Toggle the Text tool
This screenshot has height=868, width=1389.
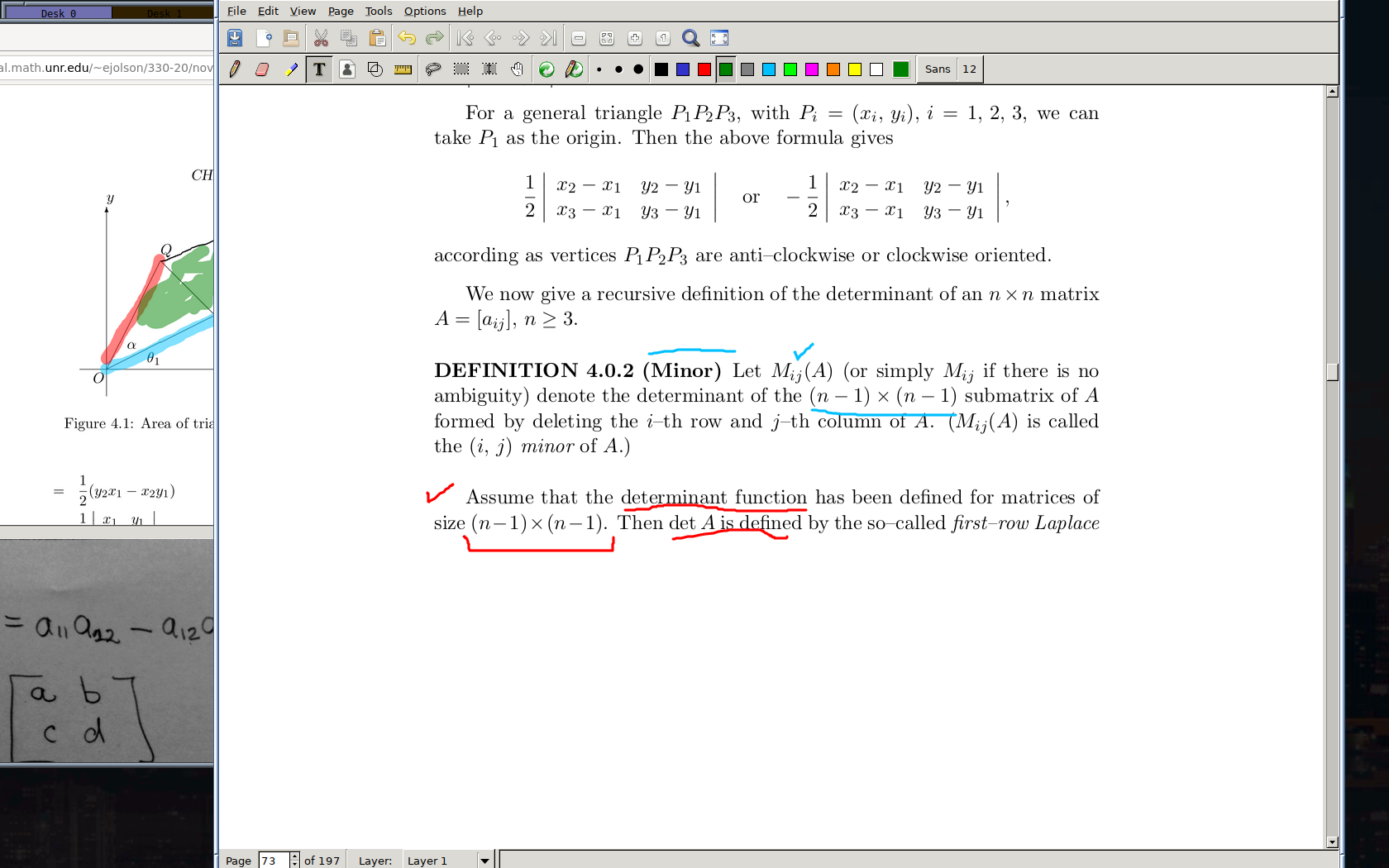[319, 69]
